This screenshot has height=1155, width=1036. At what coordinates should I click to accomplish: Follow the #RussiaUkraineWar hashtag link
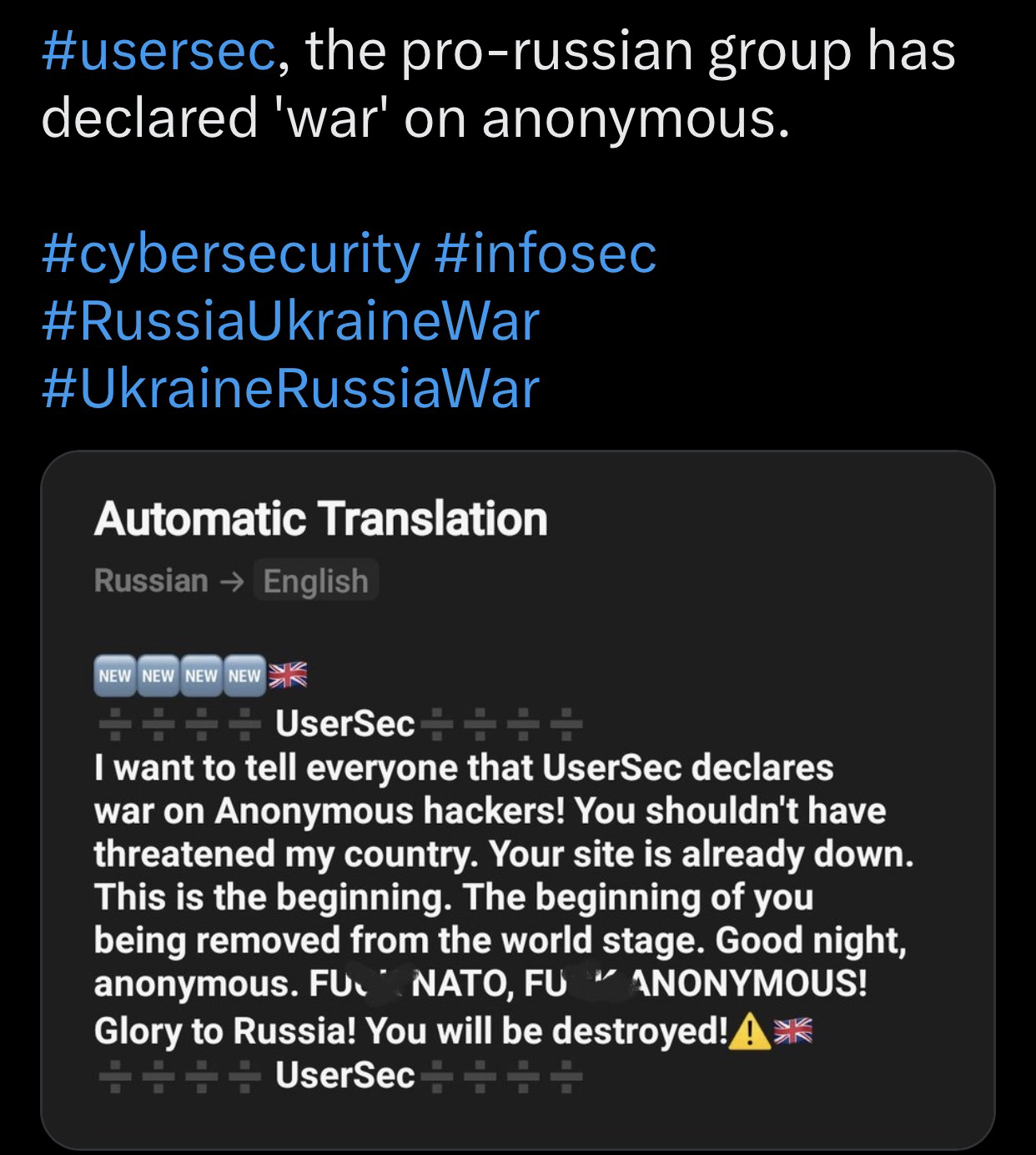point(289,321)
